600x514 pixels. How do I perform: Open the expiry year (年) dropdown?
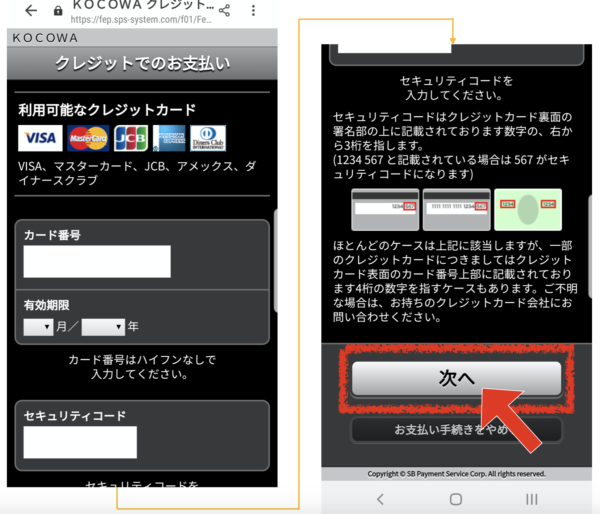[x=103, y=327]
